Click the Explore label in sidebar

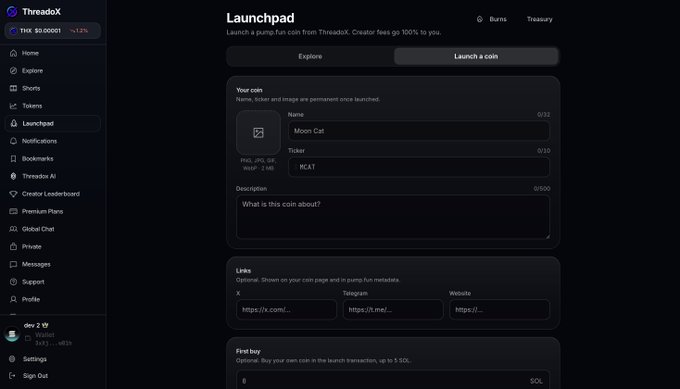(33, 71)
